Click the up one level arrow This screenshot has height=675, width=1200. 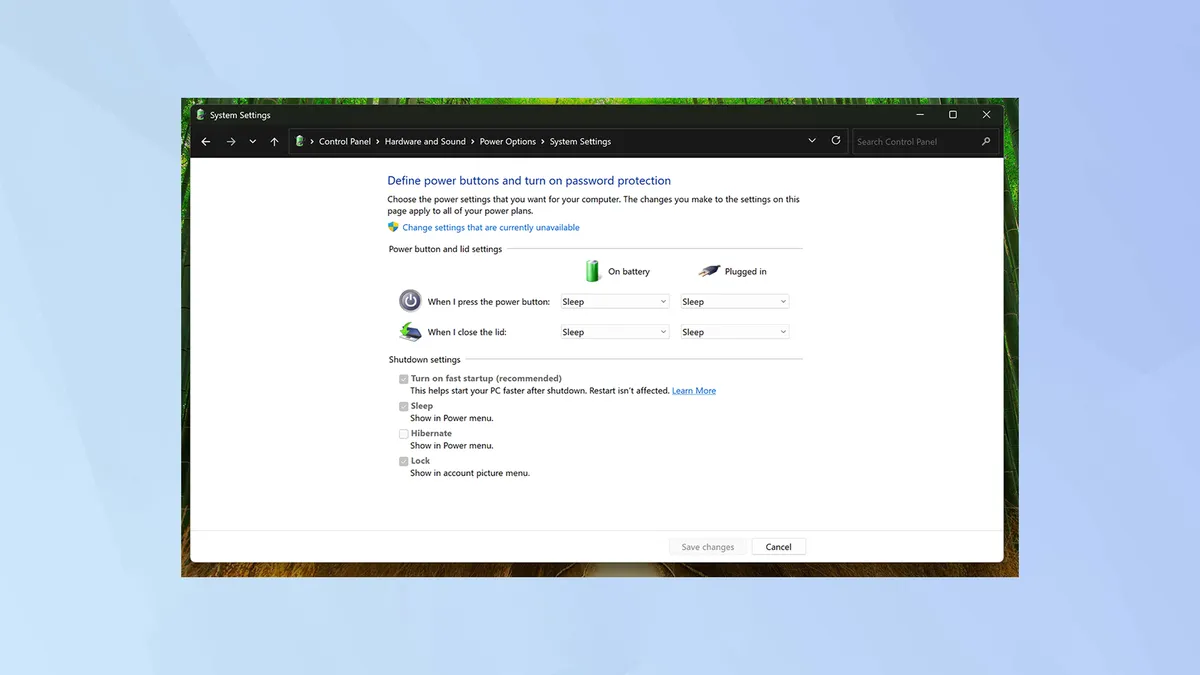coord(274,141)
